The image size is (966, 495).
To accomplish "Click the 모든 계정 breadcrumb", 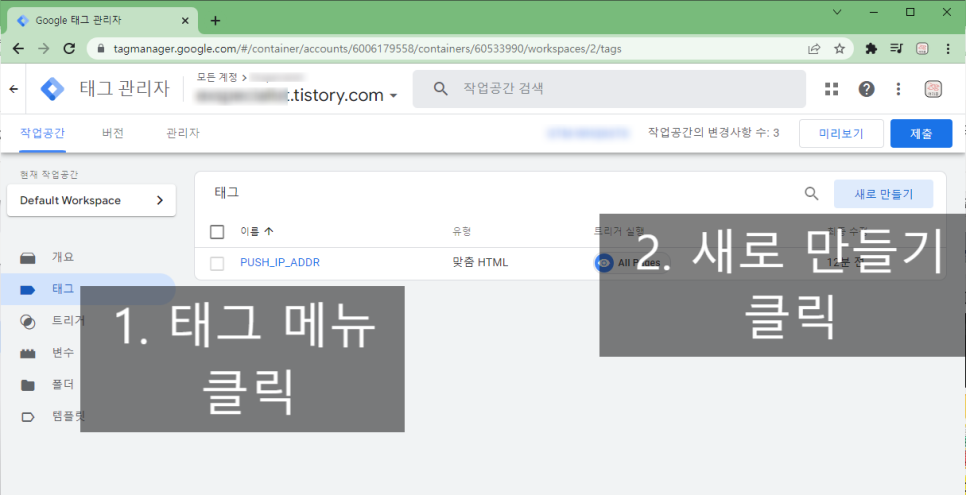I will (217, 77).
